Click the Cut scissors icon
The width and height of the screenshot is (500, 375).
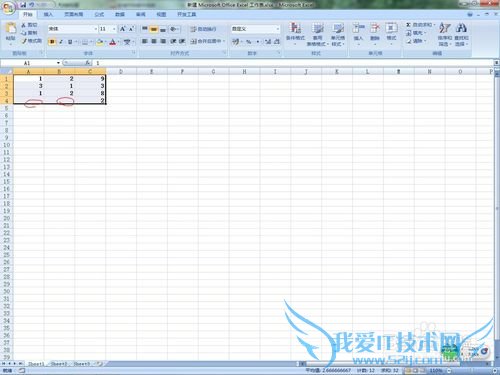[23, 25]
